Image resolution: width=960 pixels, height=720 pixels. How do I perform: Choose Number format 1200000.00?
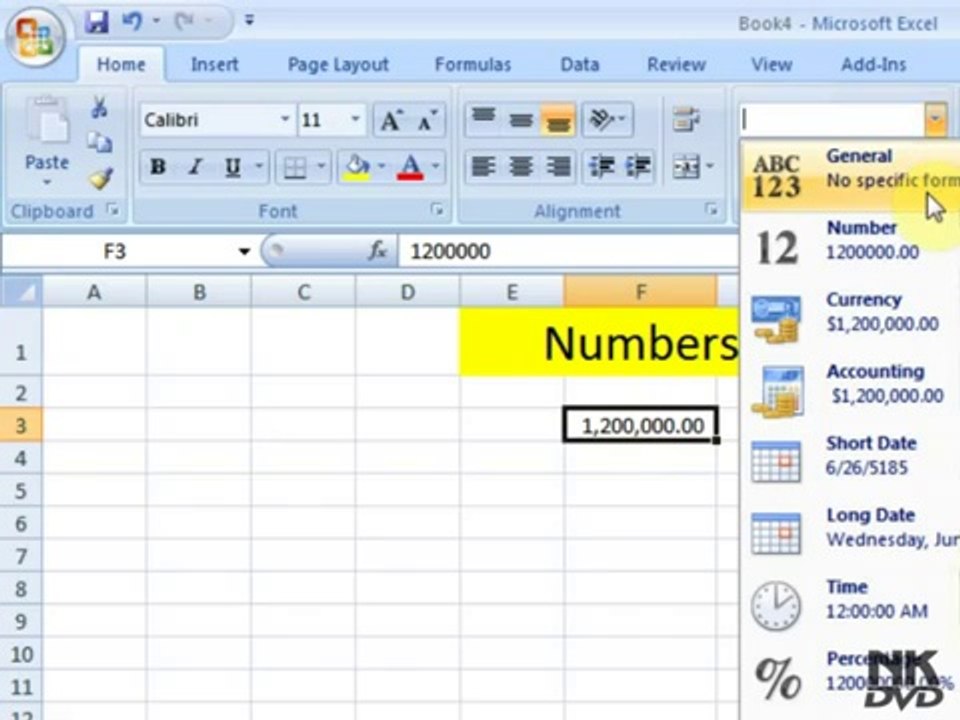[x=850, y=247]
